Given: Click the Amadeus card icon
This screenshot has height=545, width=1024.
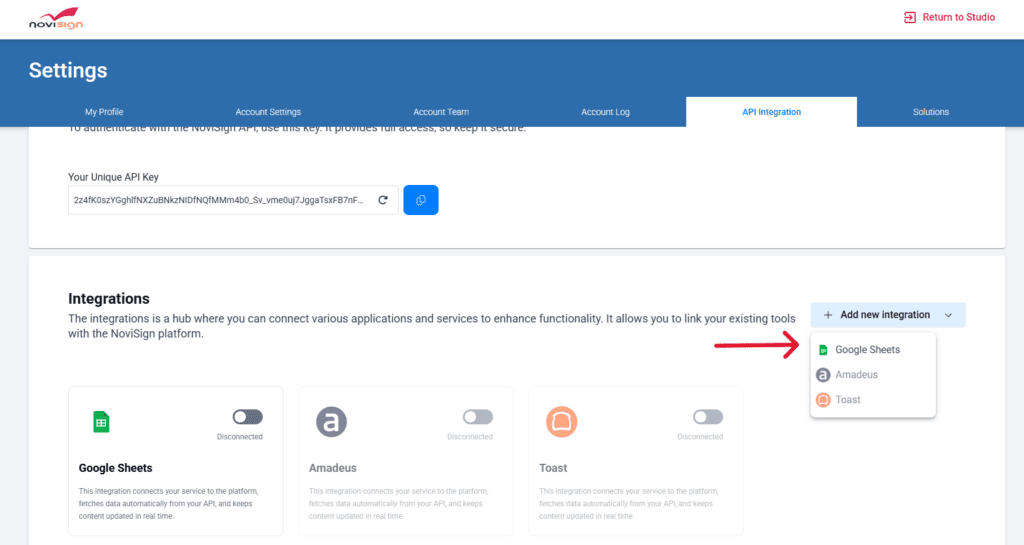Looking at the screenshot, I should point(331,421).
